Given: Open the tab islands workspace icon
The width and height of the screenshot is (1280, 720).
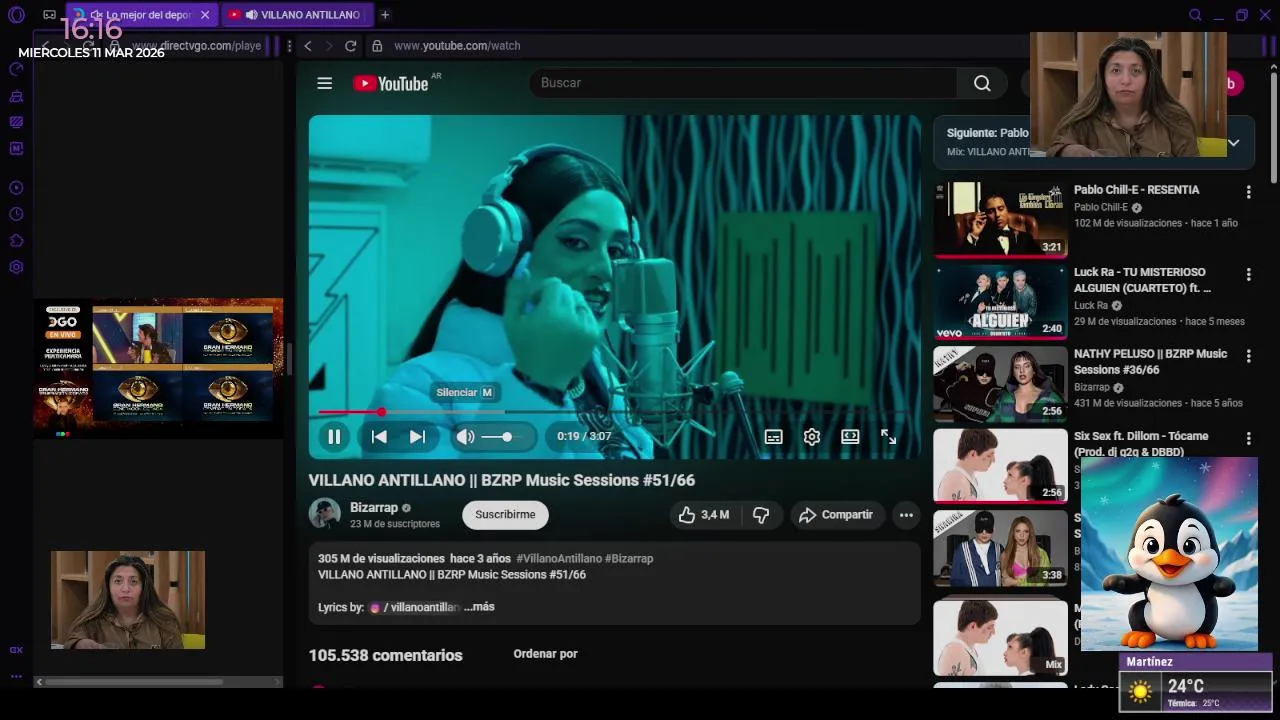Looking at the screenshot, I should pos(50,15).
